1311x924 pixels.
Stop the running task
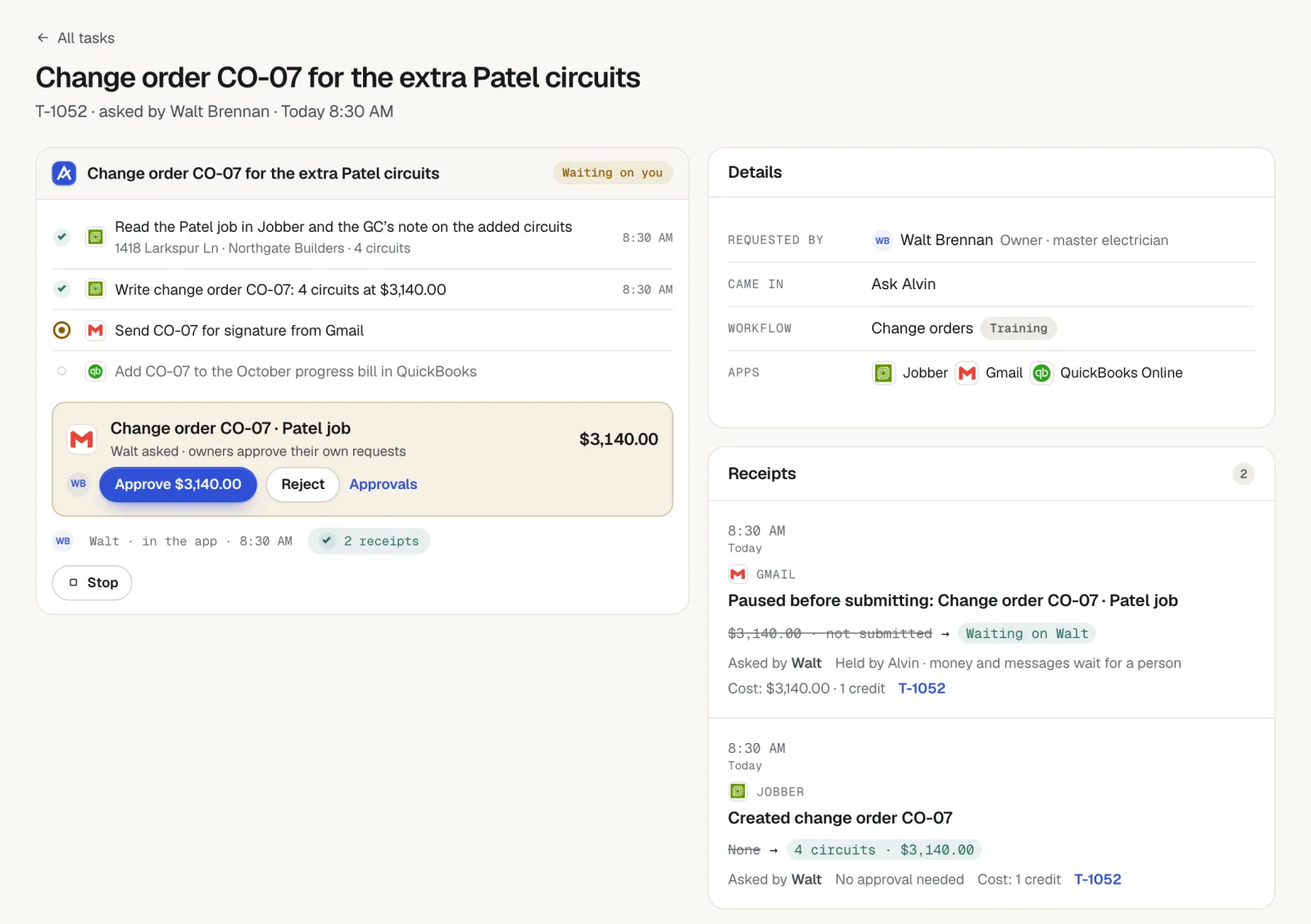point(92,582)
